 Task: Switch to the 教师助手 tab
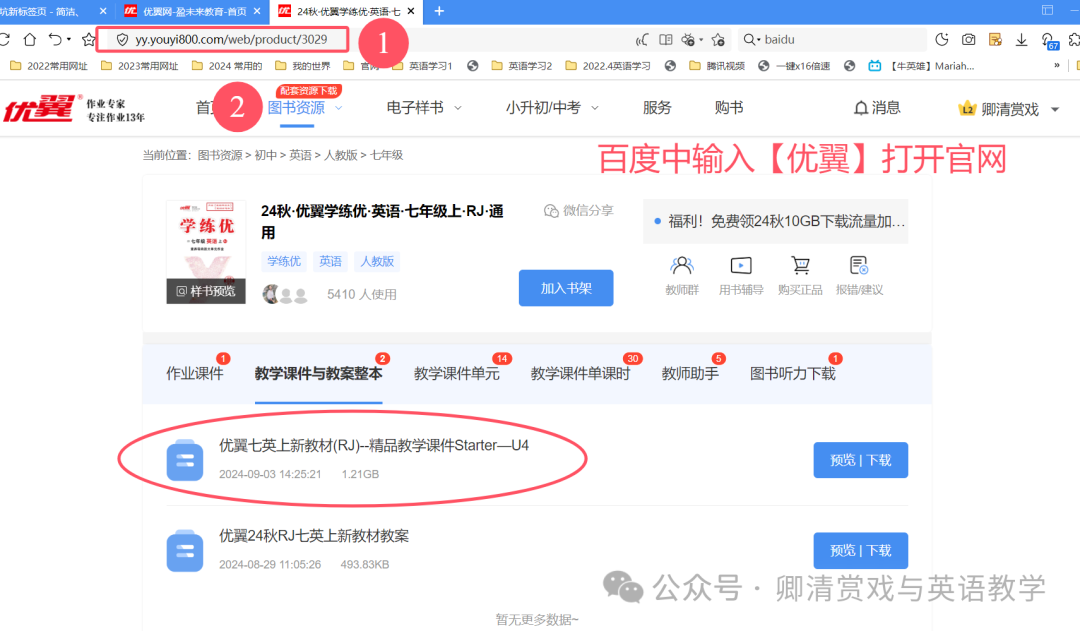(690, 373)
